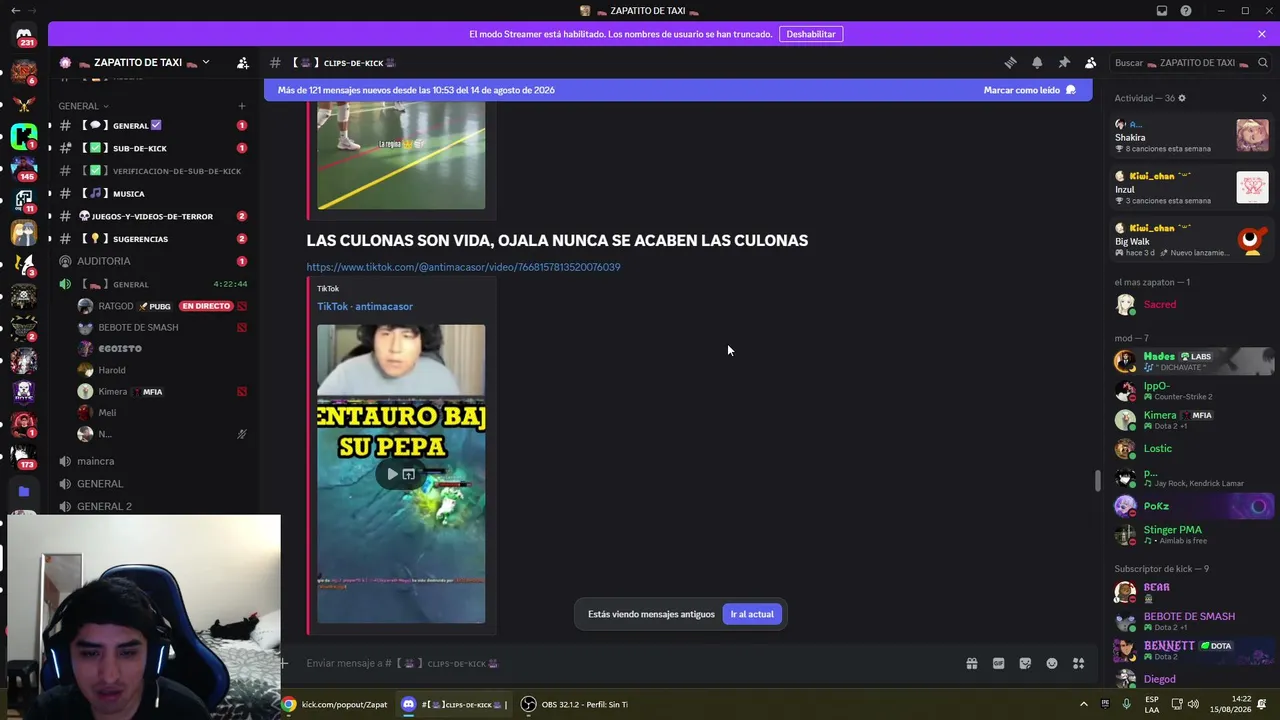Click the message input field

pos(630,663)
